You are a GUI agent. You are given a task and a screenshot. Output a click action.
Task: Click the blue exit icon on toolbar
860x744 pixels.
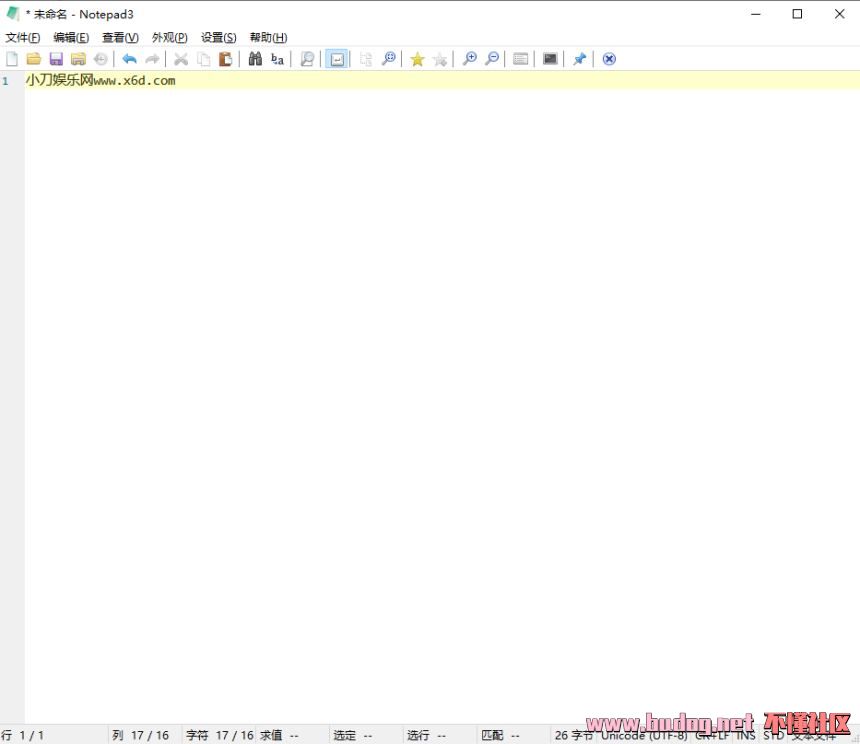[x=609, y=59]
